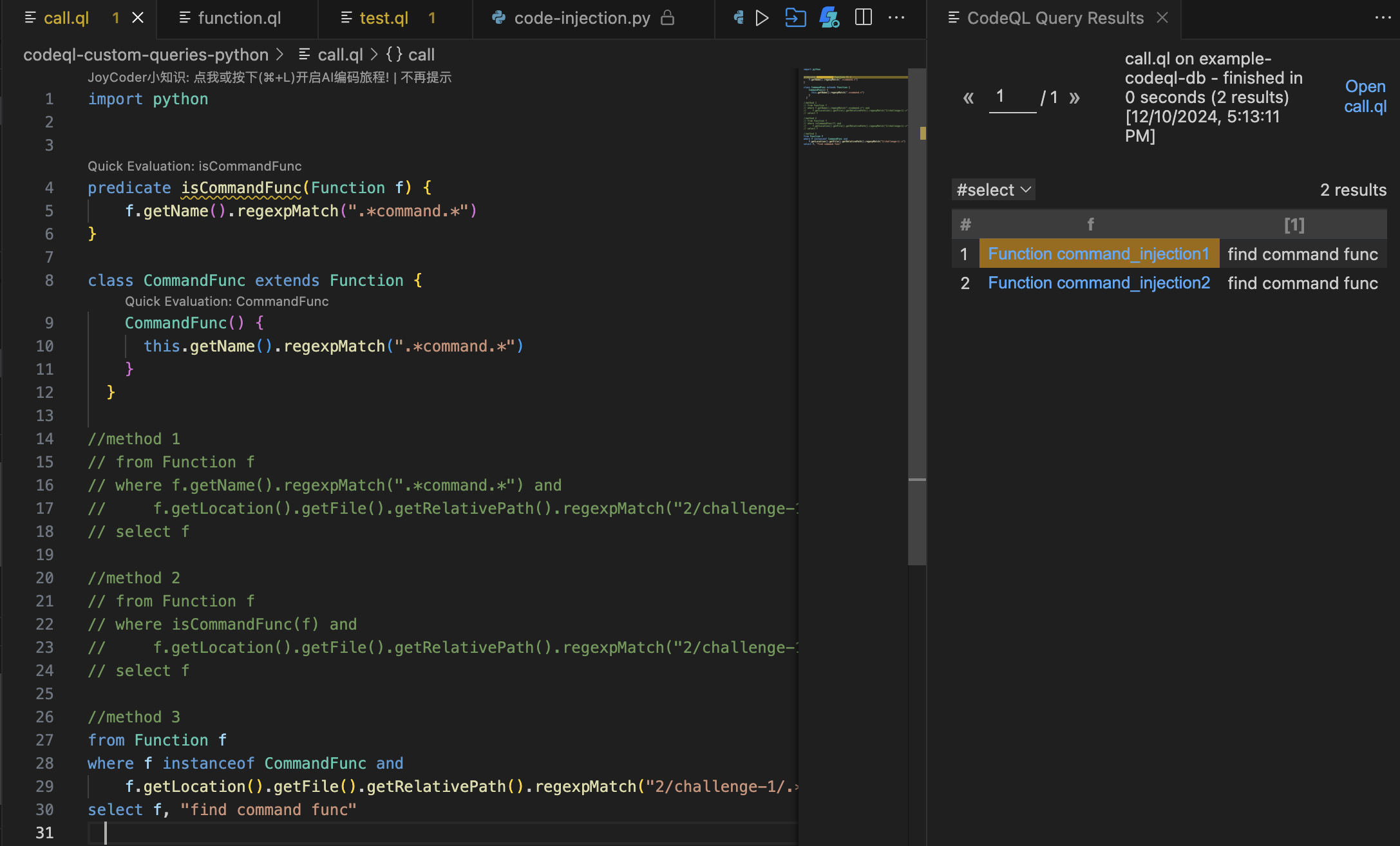Viewport: 1400px width, 846px height.
Task: Close the call.ql editor tab
Action: click(x=138, y=18)
